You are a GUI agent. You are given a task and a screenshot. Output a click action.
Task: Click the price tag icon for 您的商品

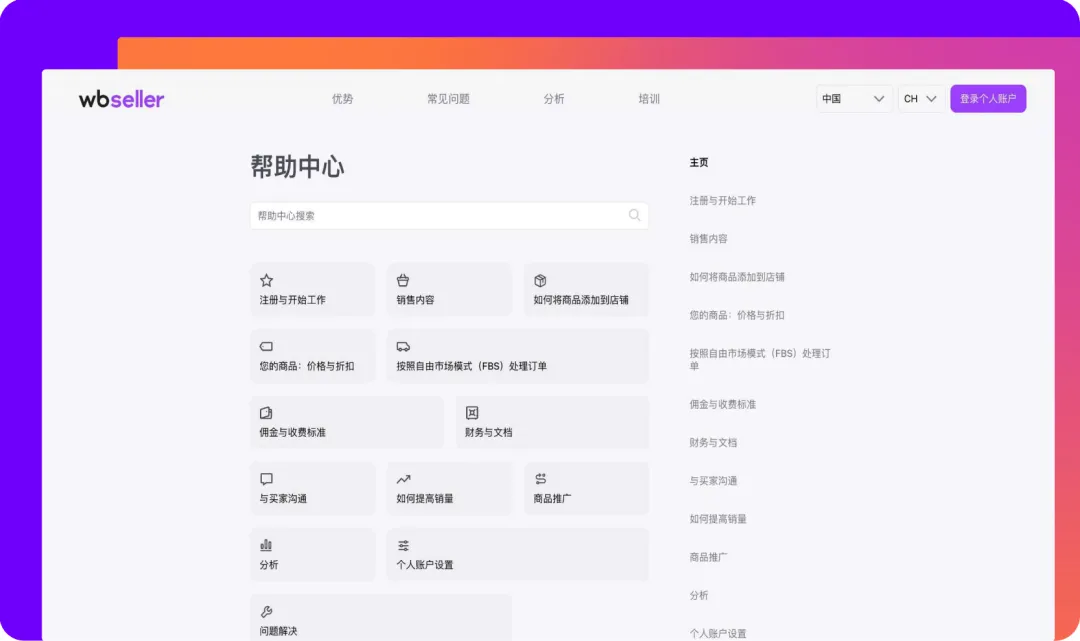266,347
